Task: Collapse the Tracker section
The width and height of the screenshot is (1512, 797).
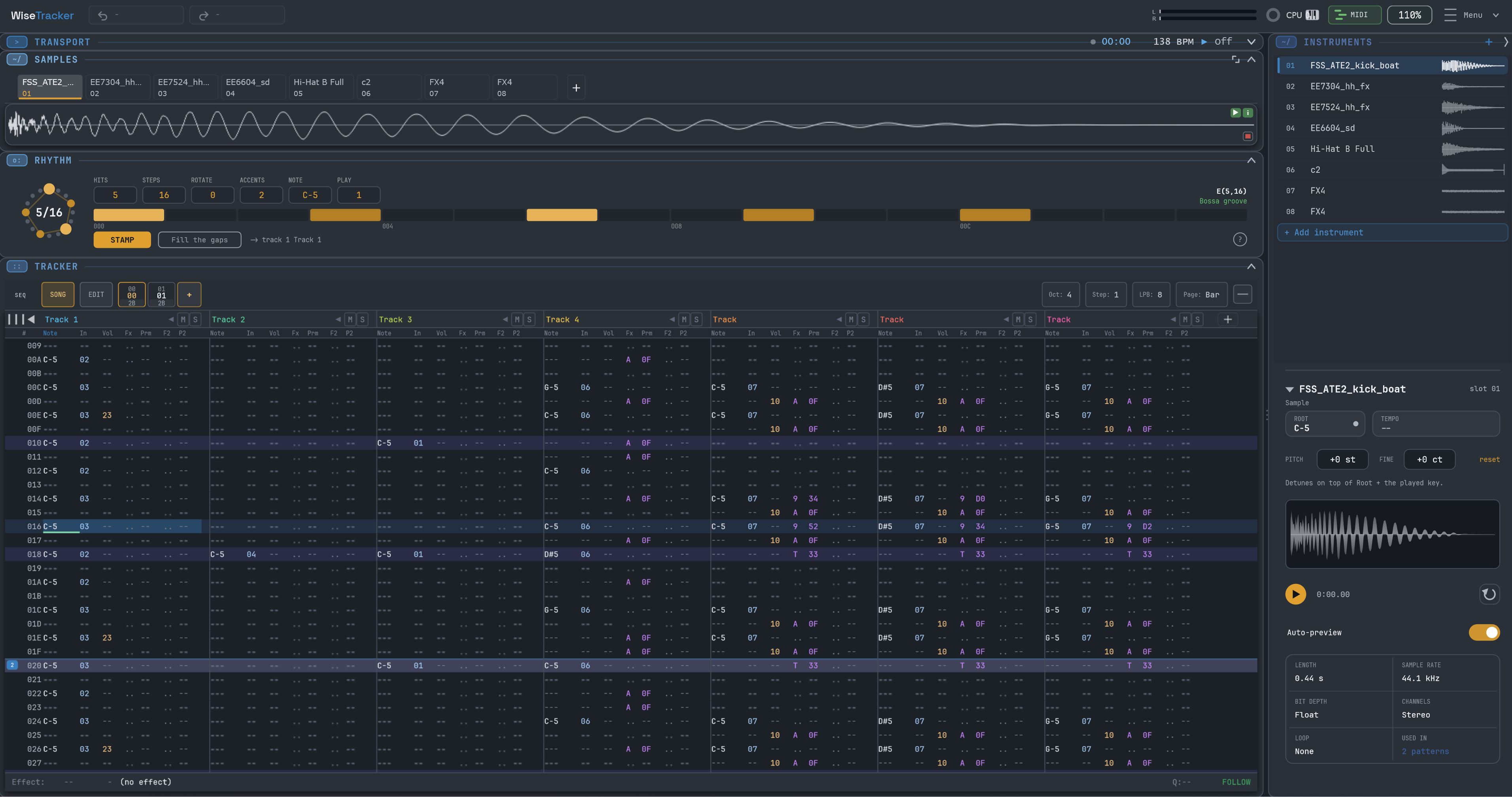Action: [1251, 266]
